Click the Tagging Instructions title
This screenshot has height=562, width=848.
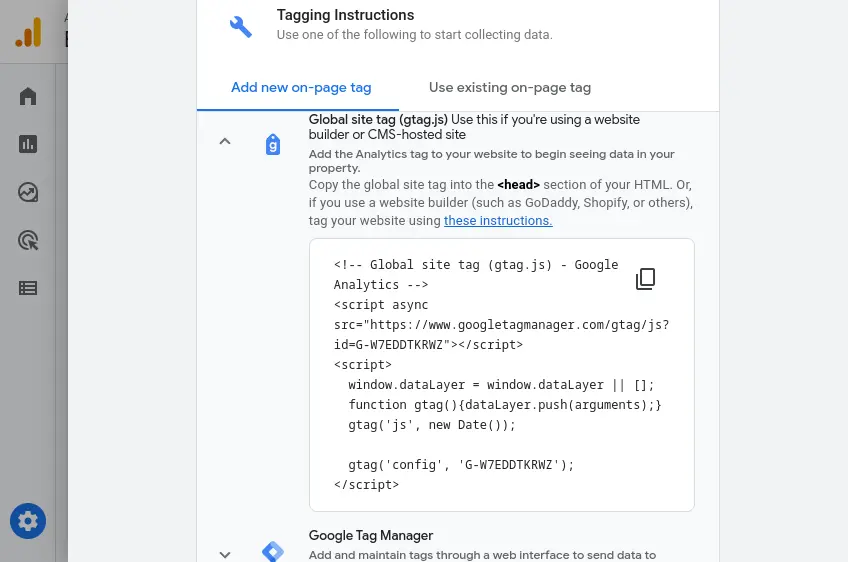pyautogui.click(x=346, y=15)
